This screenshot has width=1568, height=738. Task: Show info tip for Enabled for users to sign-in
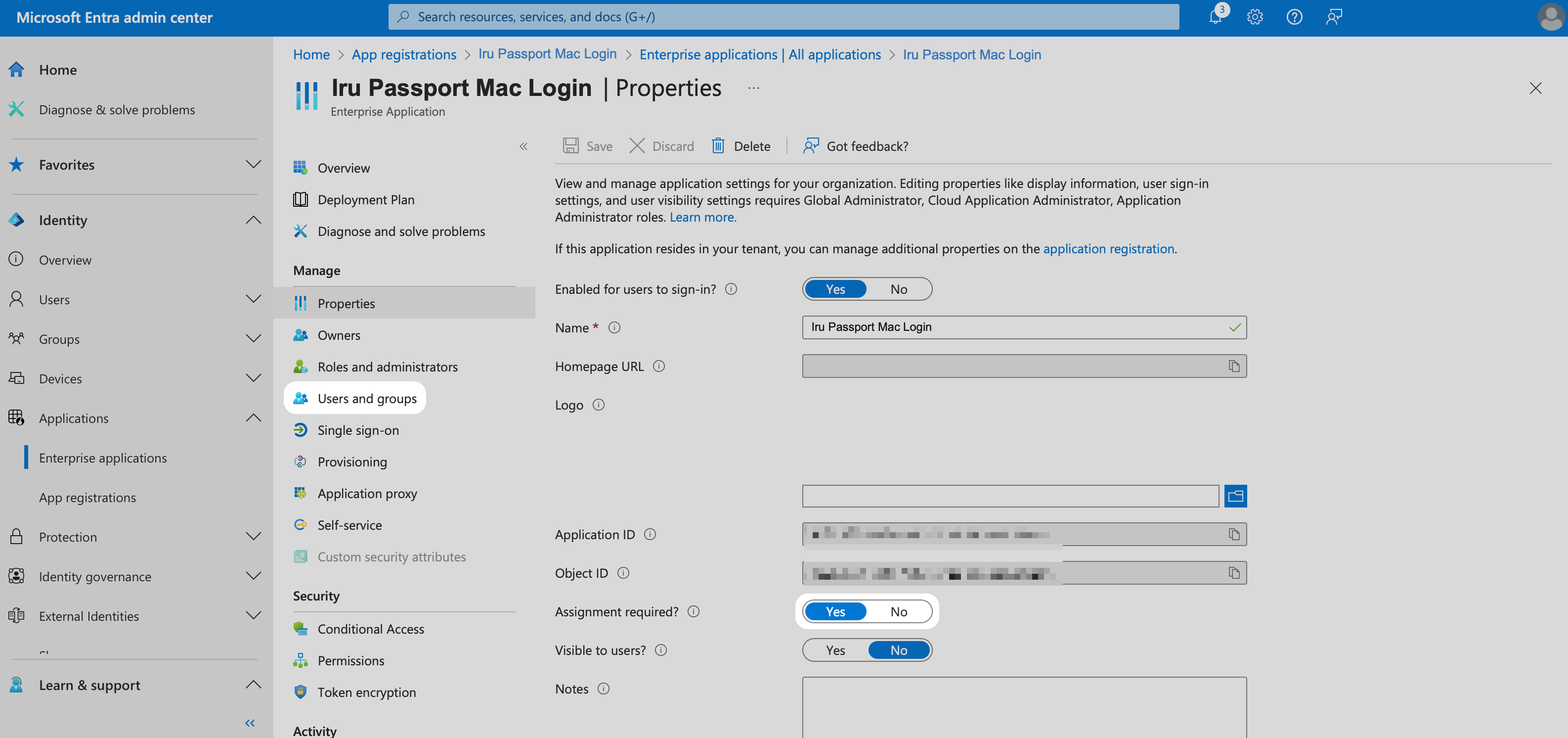click(x=731, y=289)
